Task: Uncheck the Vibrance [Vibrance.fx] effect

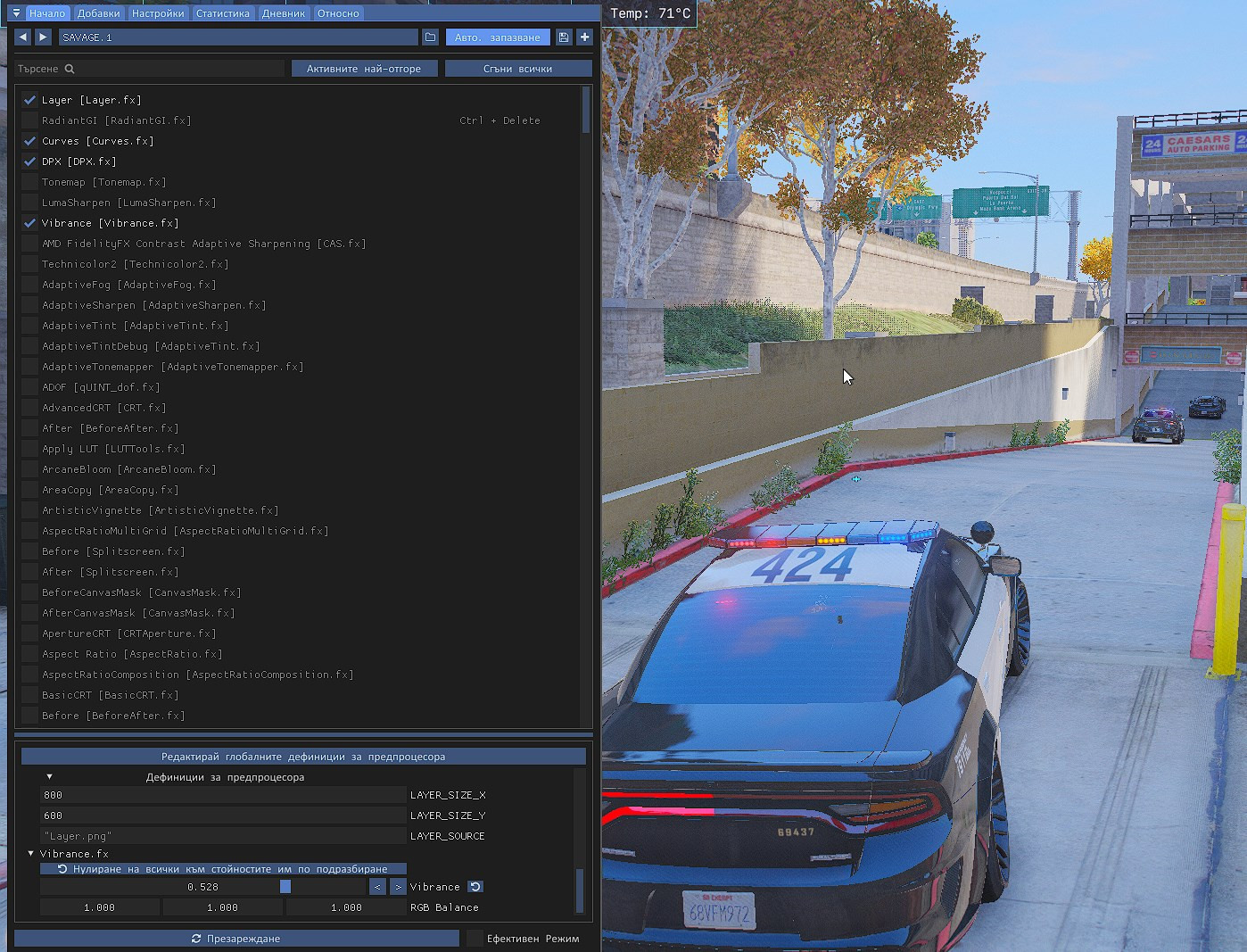Action: (29, 223)
